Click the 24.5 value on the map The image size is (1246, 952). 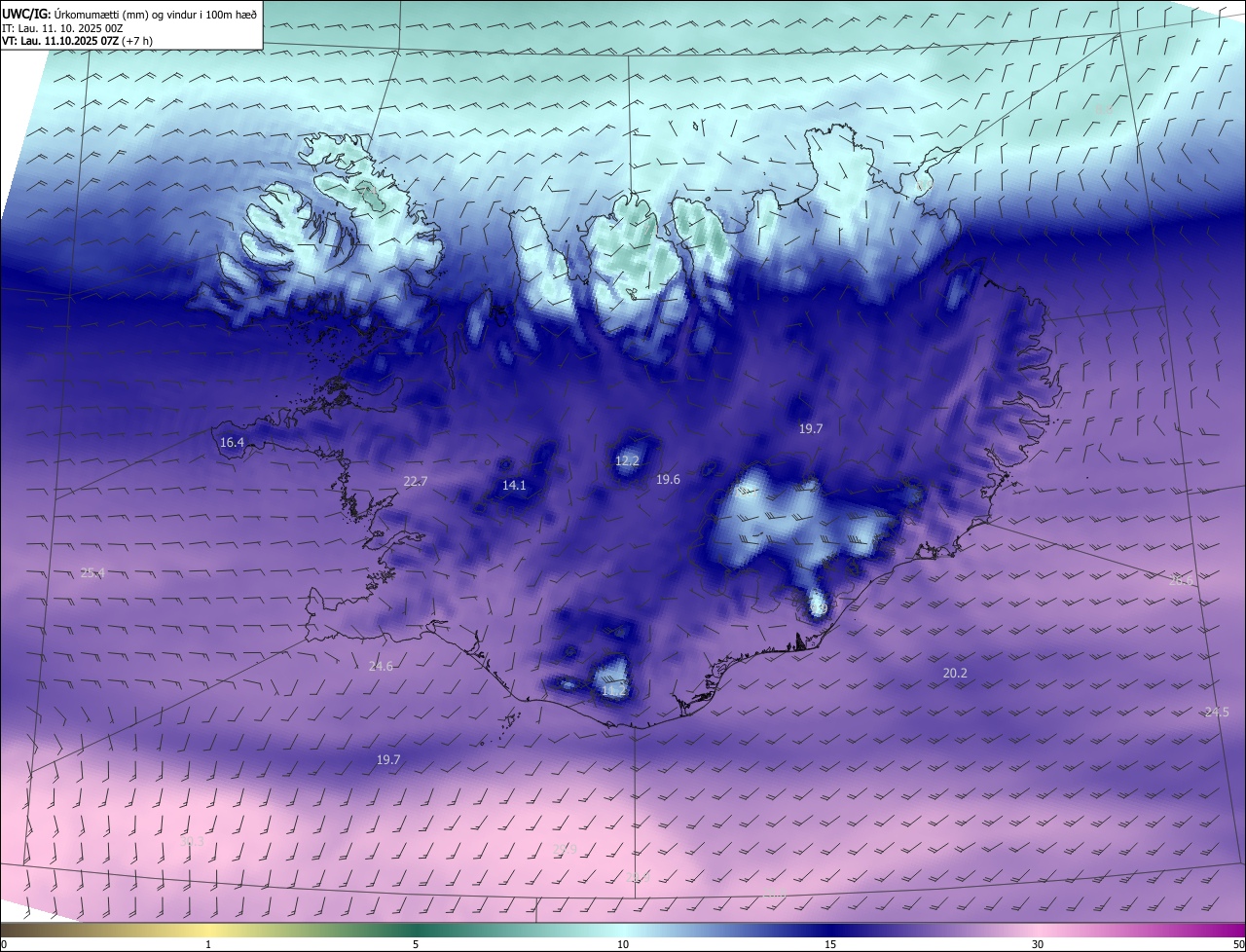tap(1217, 712)
